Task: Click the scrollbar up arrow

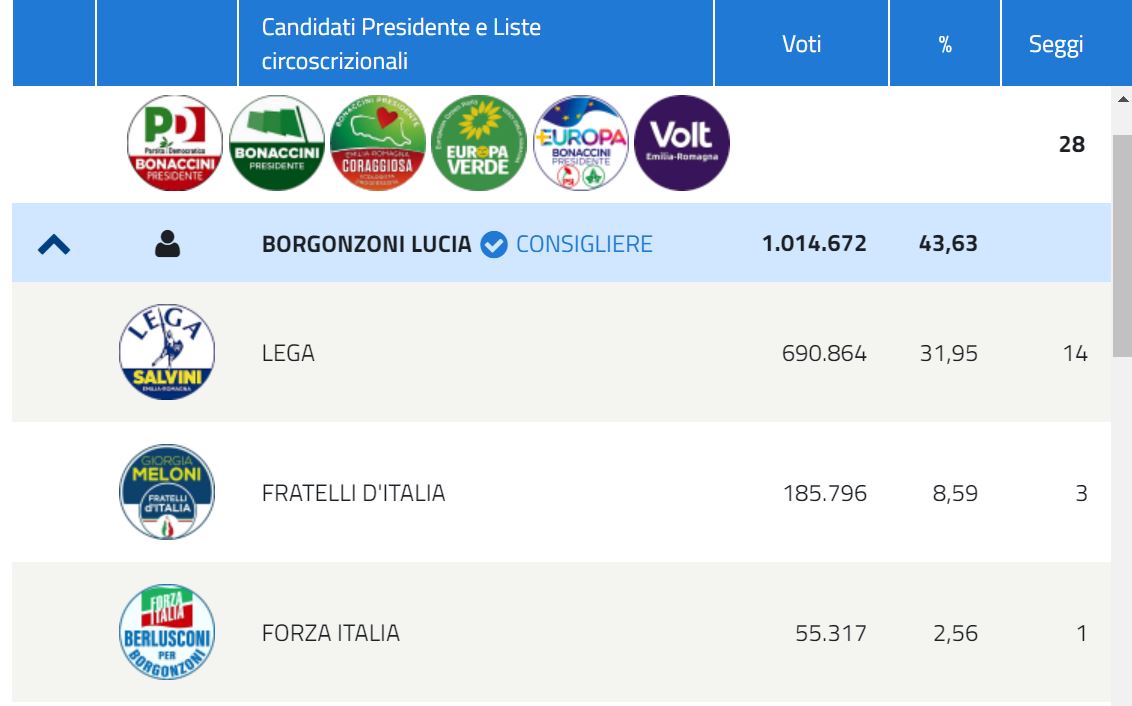Action: (1123, 99)
